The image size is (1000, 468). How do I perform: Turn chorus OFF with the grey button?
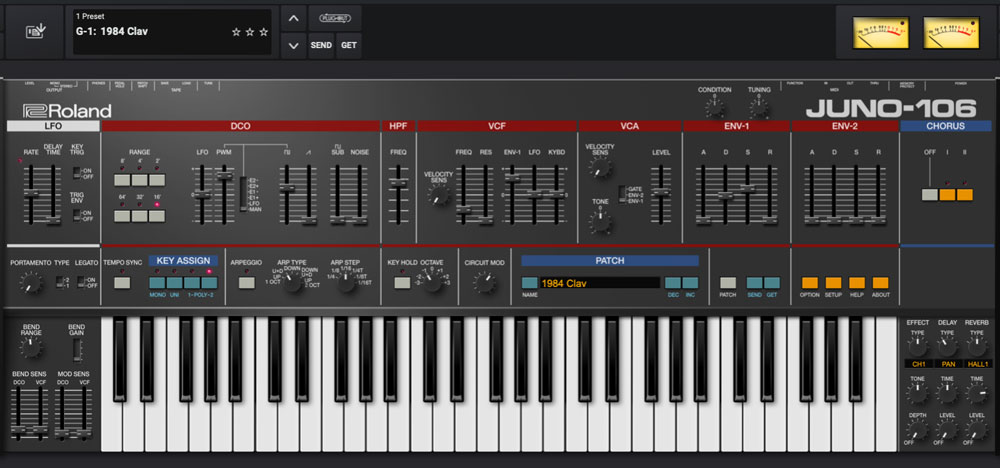(930, 194)
